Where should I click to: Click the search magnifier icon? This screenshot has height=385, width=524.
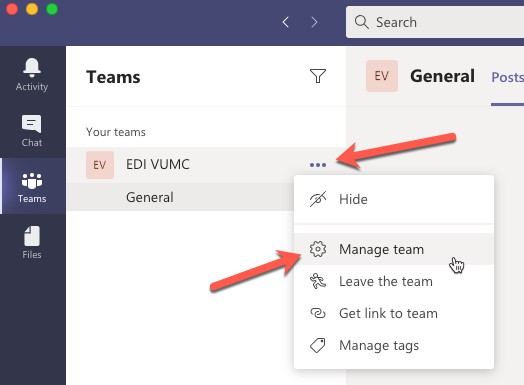pos(362,22)
